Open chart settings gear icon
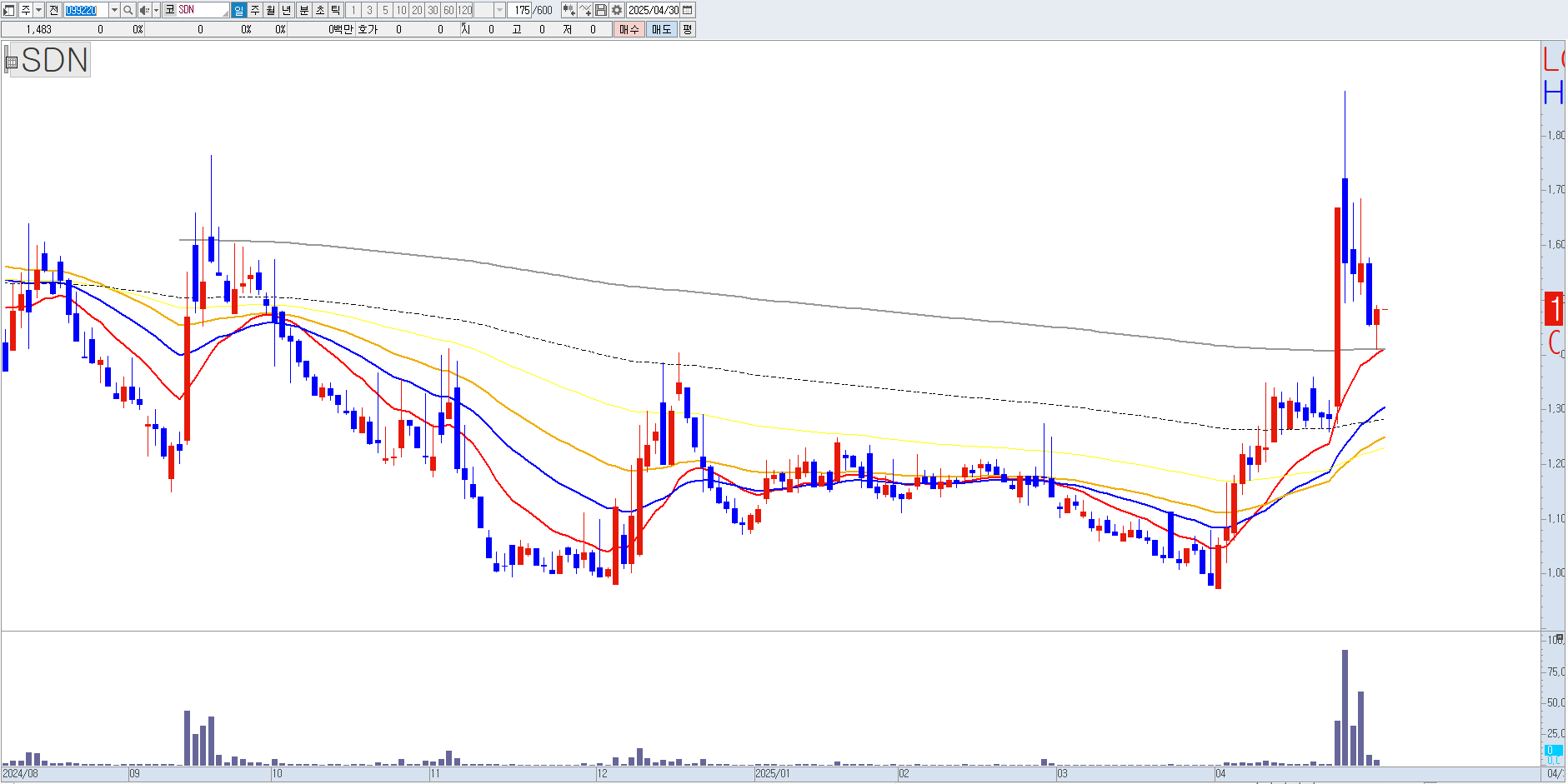This screenshot has height=784, width=1568. click(617, 10)
